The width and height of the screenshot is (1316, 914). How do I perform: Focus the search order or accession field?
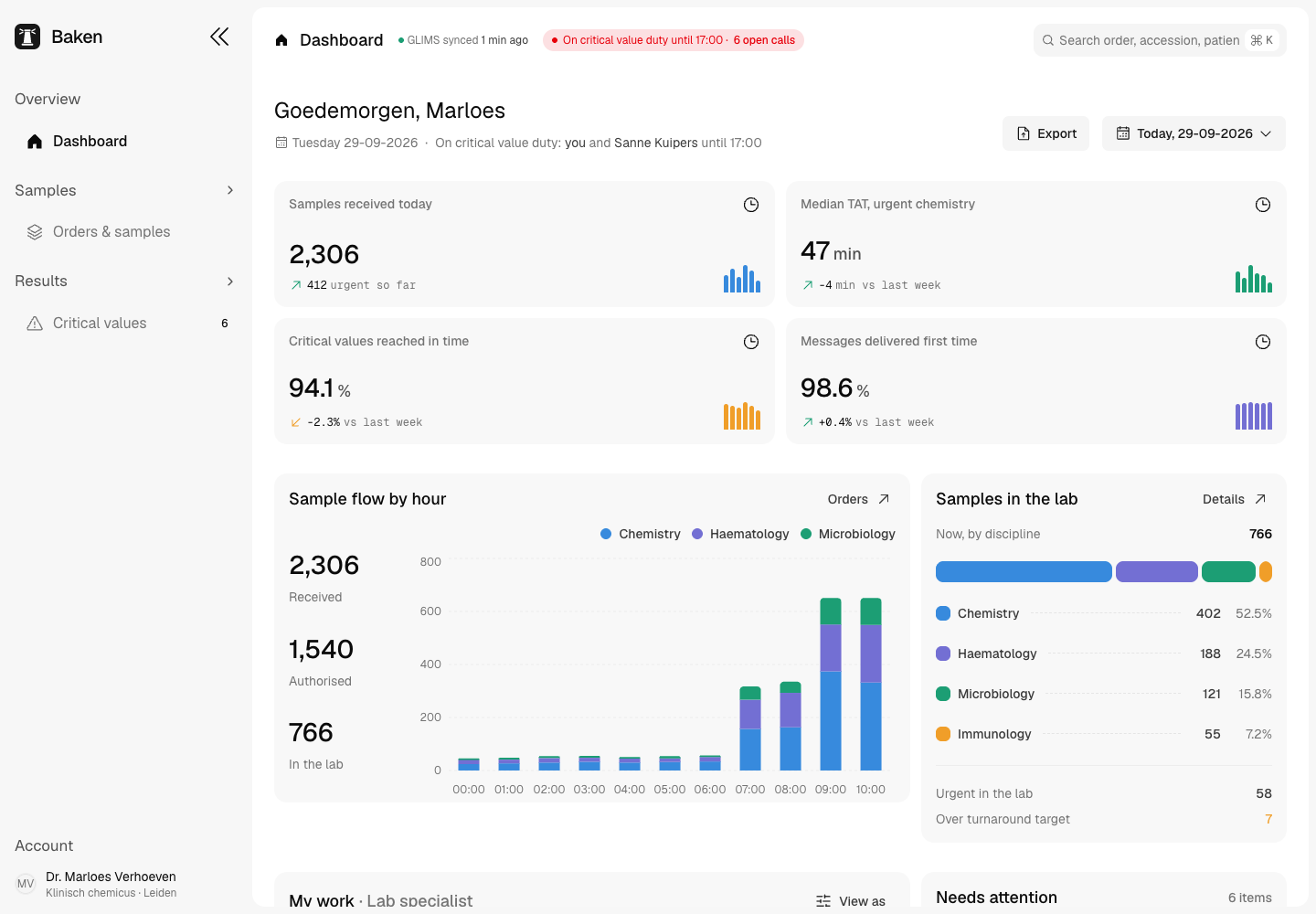(1160, 40)
